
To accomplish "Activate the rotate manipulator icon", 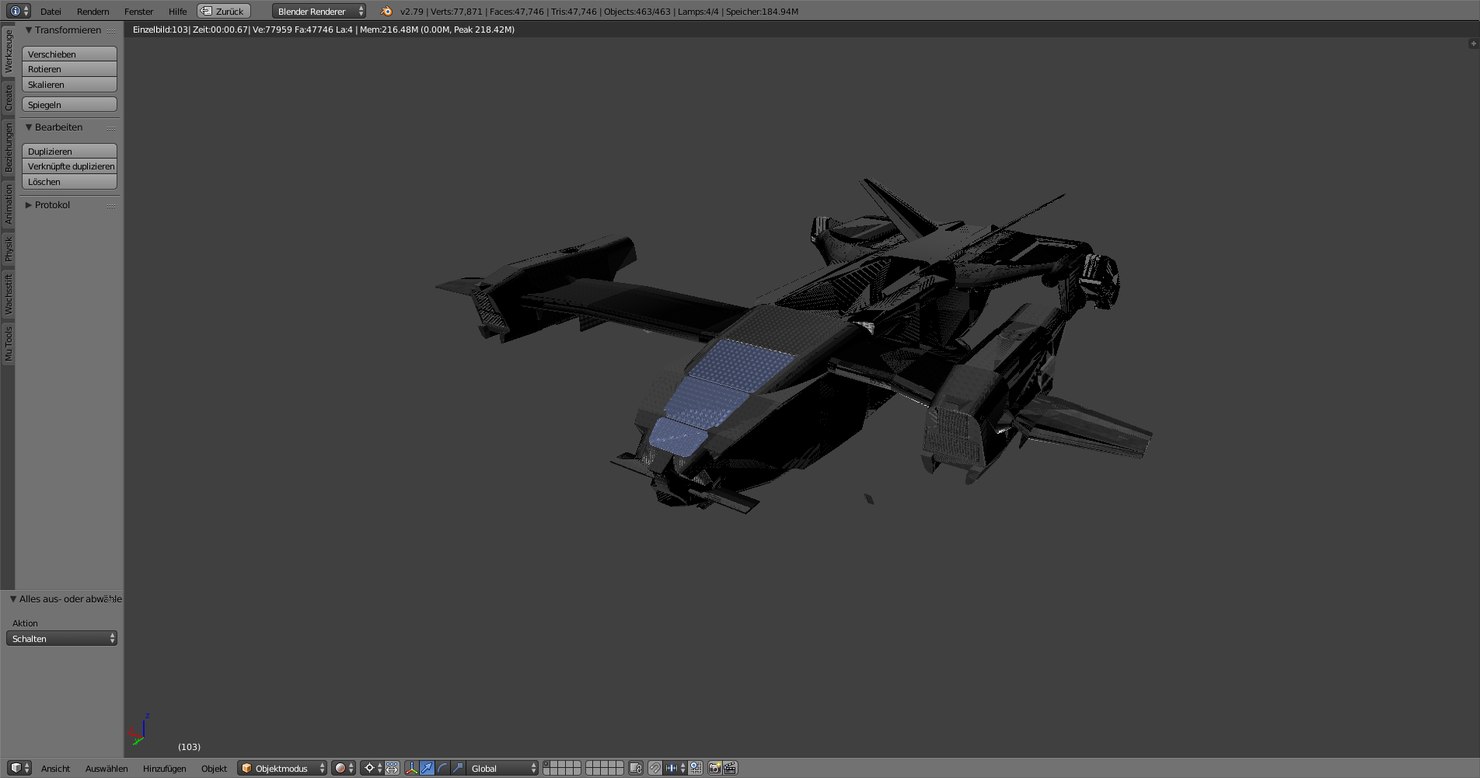I will (443, 768).
